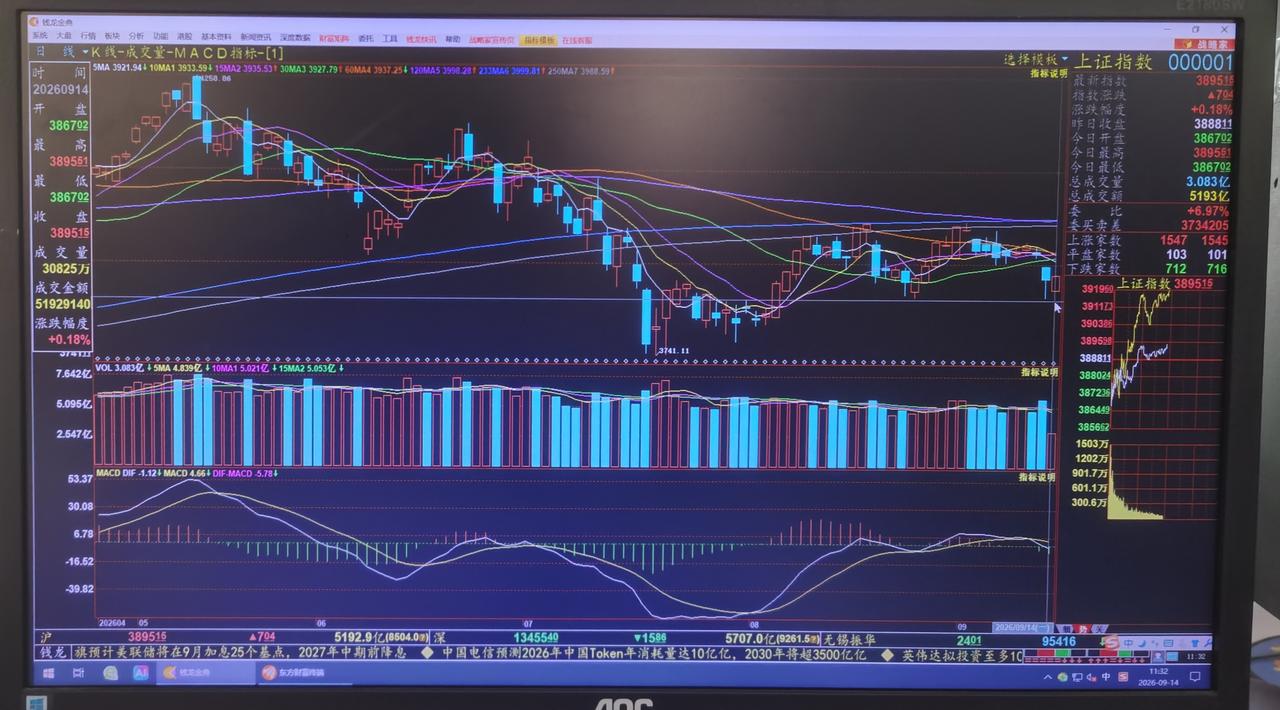Open the 基本资料 menu
1280x710 pixels.
tap(215, 39)
